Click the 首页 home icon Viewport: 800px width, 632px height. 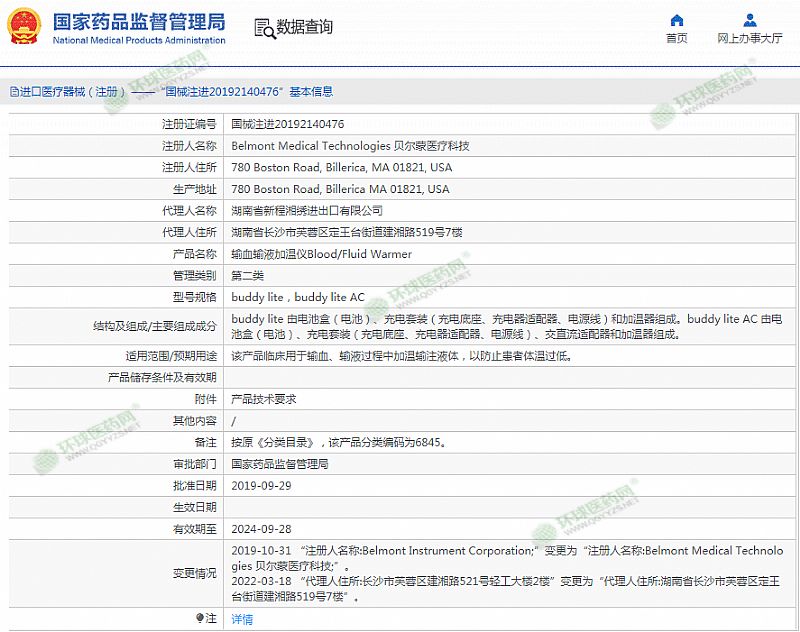point(677,20)
